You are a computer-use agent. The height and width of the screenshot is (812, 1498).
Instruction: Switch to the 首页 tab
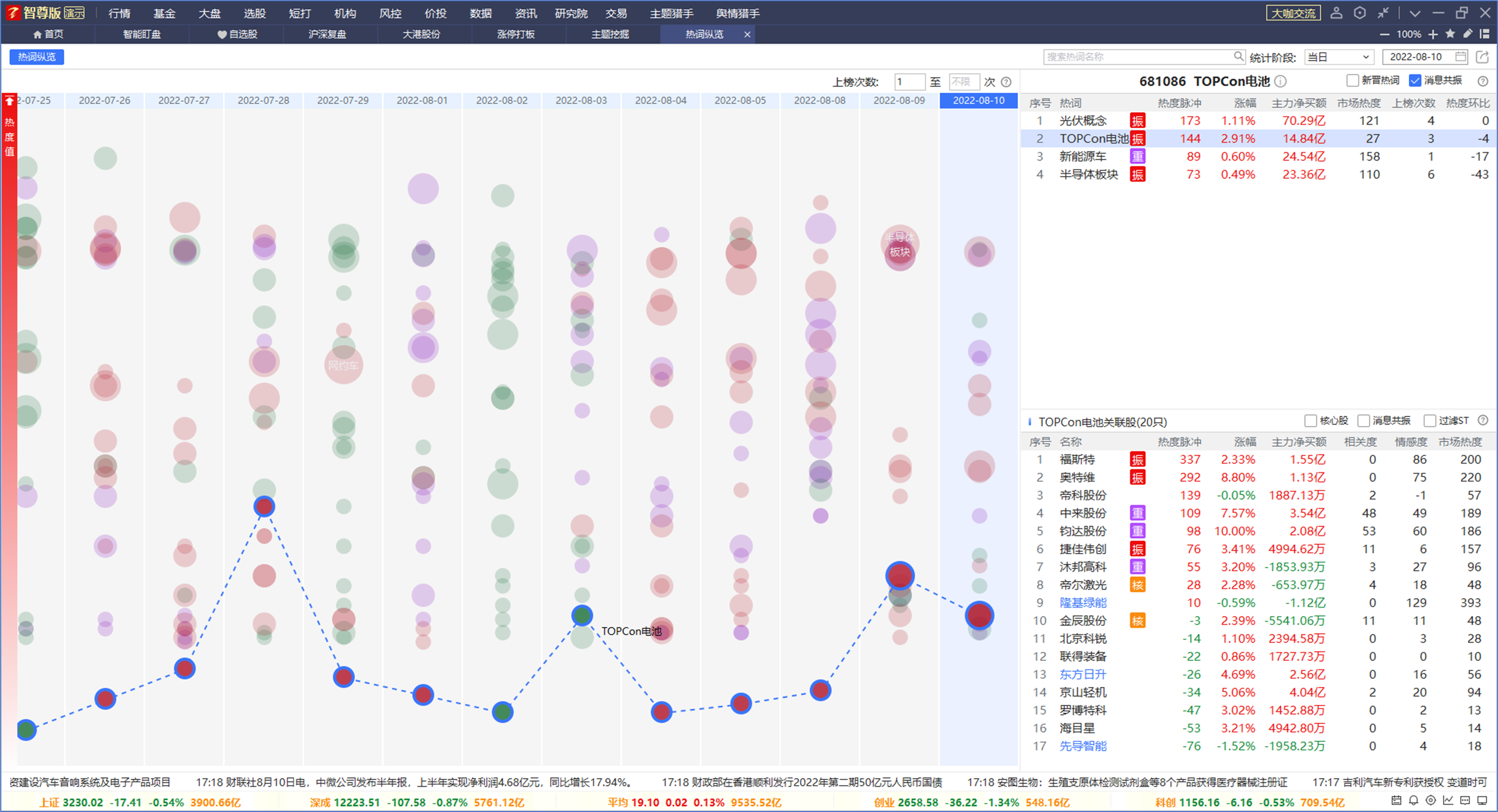48,34
